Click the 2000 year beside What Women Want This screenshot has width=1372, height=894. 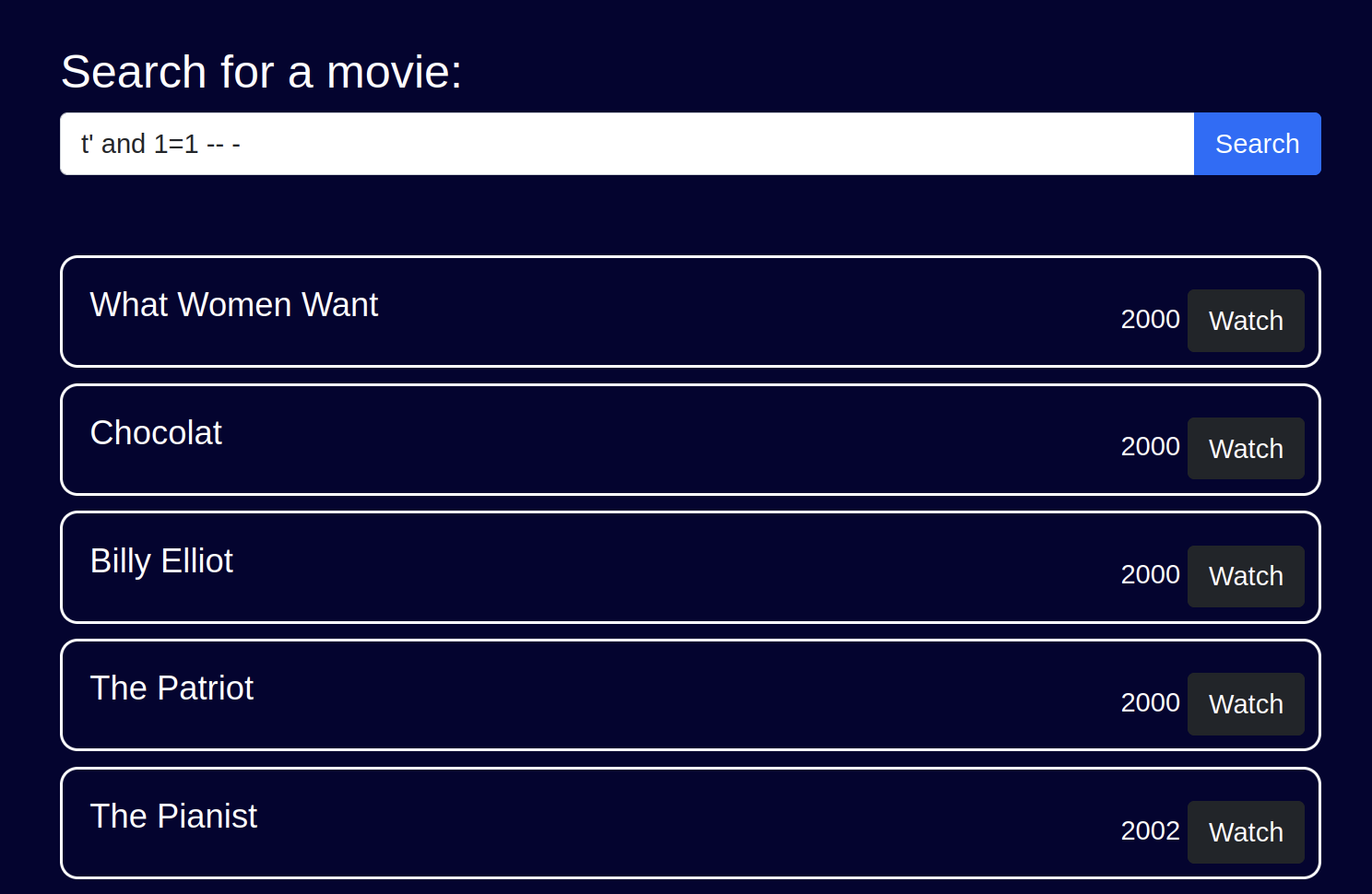coord(1150,319)
